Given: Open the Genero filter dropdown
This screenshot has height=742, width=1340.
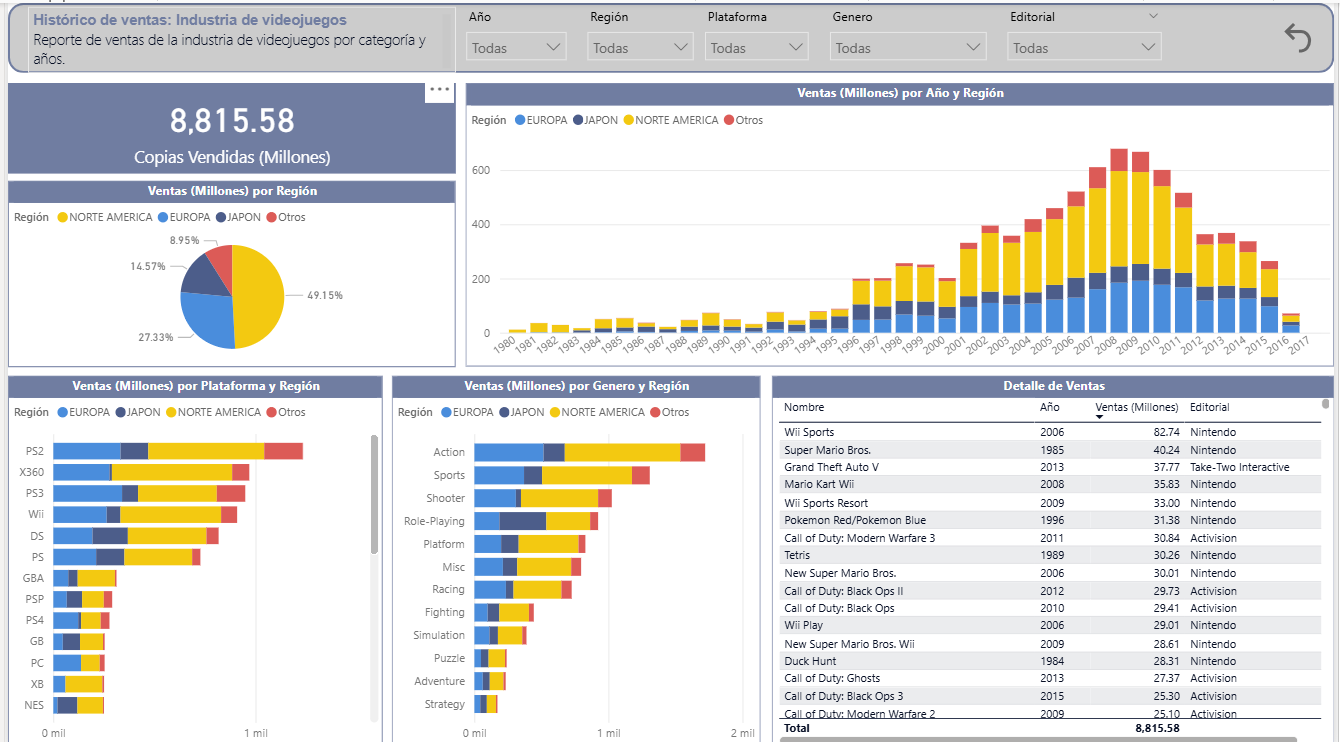Looking at the screenshot, I should pyautogui.click(x=909, y=47).
